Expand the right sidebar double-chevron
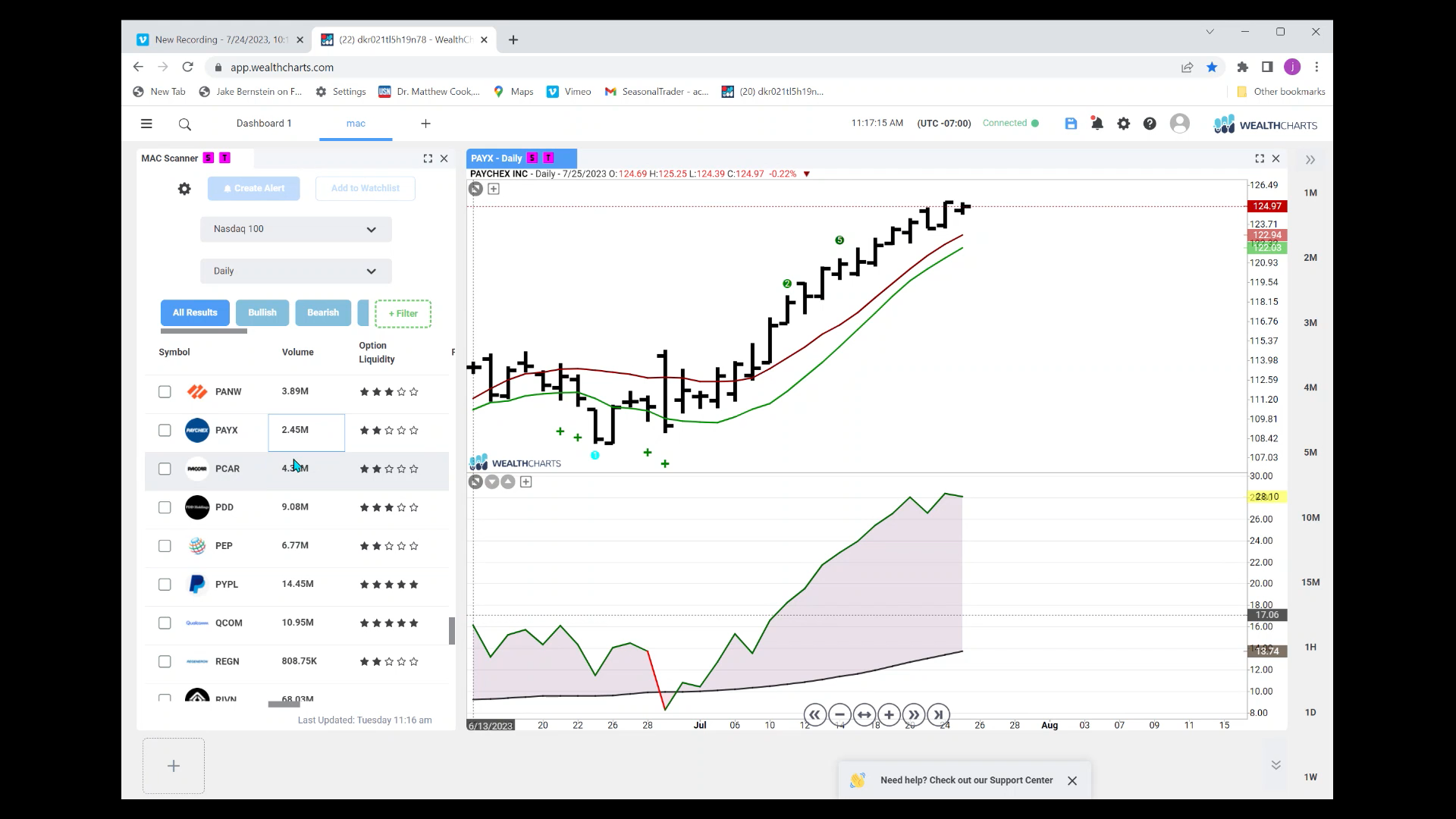Screen dimensions: 1456x819 pos(1310,159)
